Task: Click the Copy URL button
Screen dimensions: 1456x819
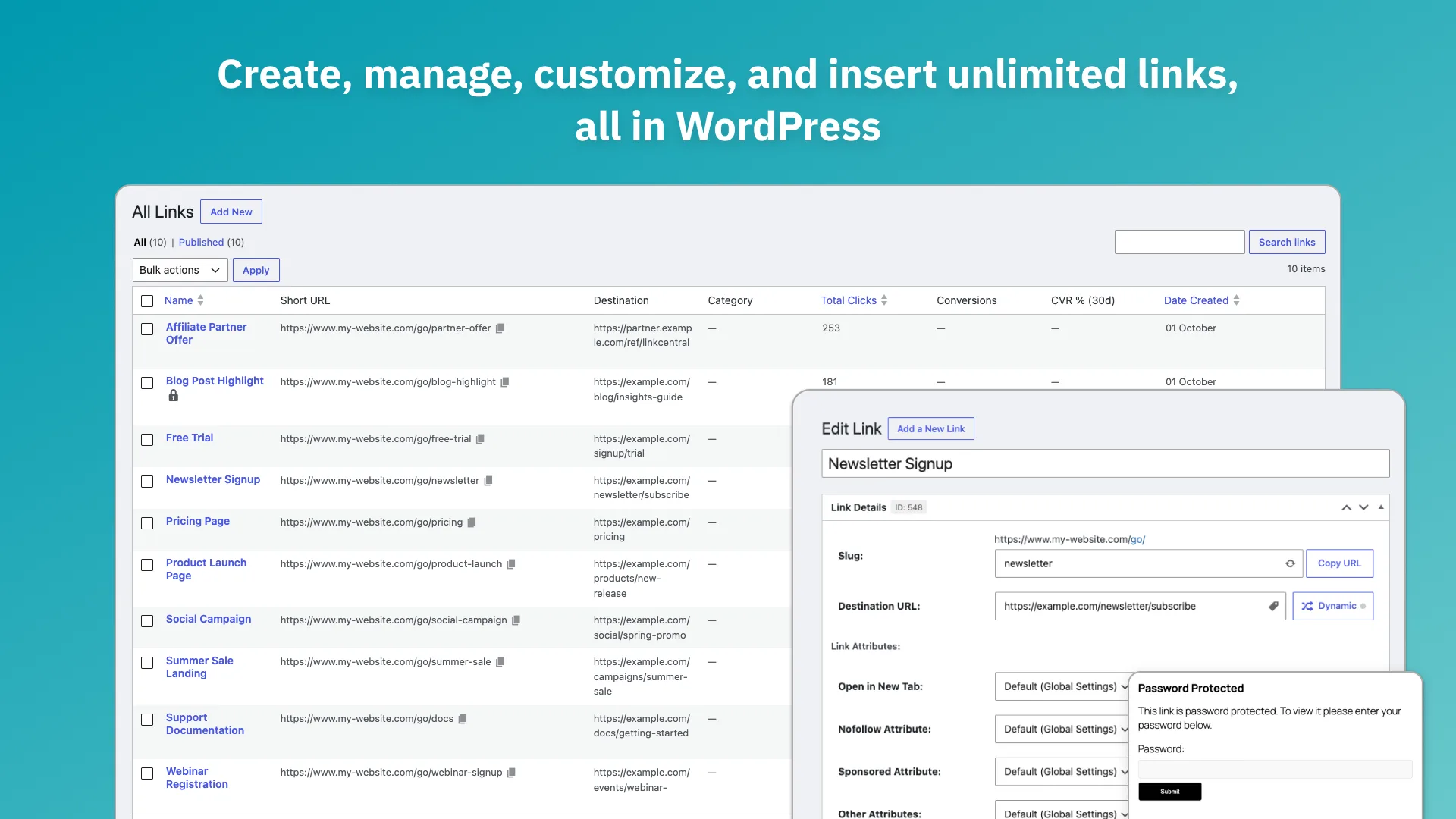Action: click(1339, 563)
